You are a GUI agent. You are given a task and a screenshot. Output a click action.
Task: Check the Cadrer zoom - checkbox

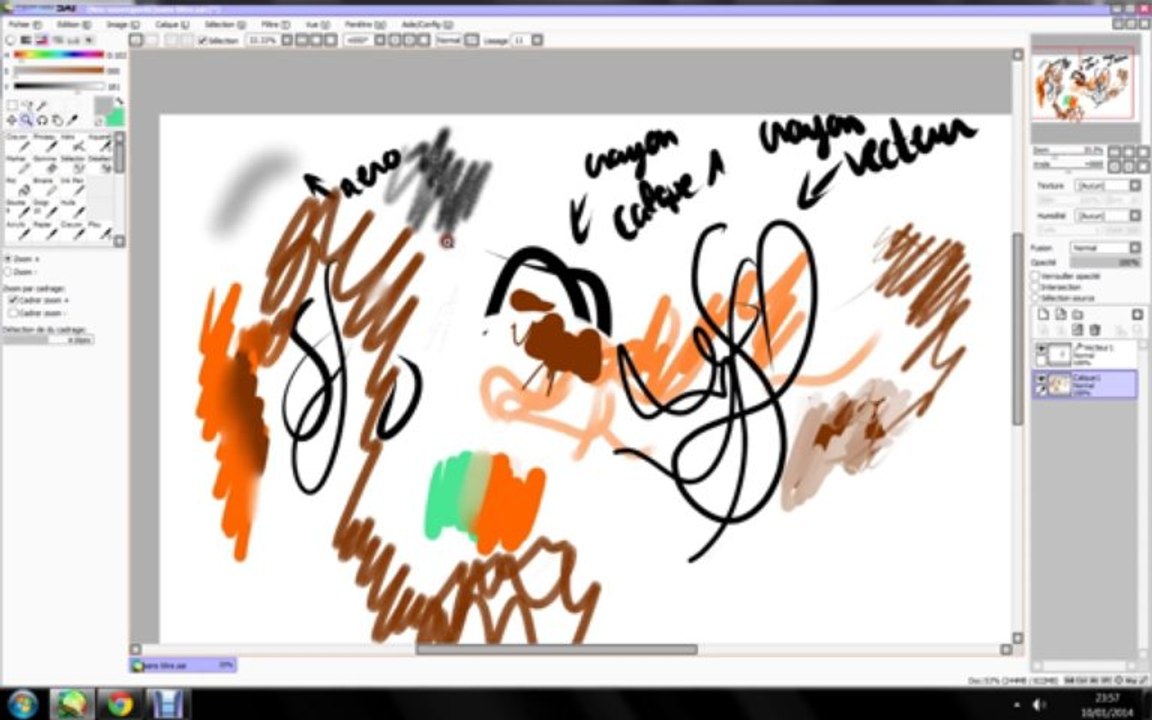coord(12,313)
